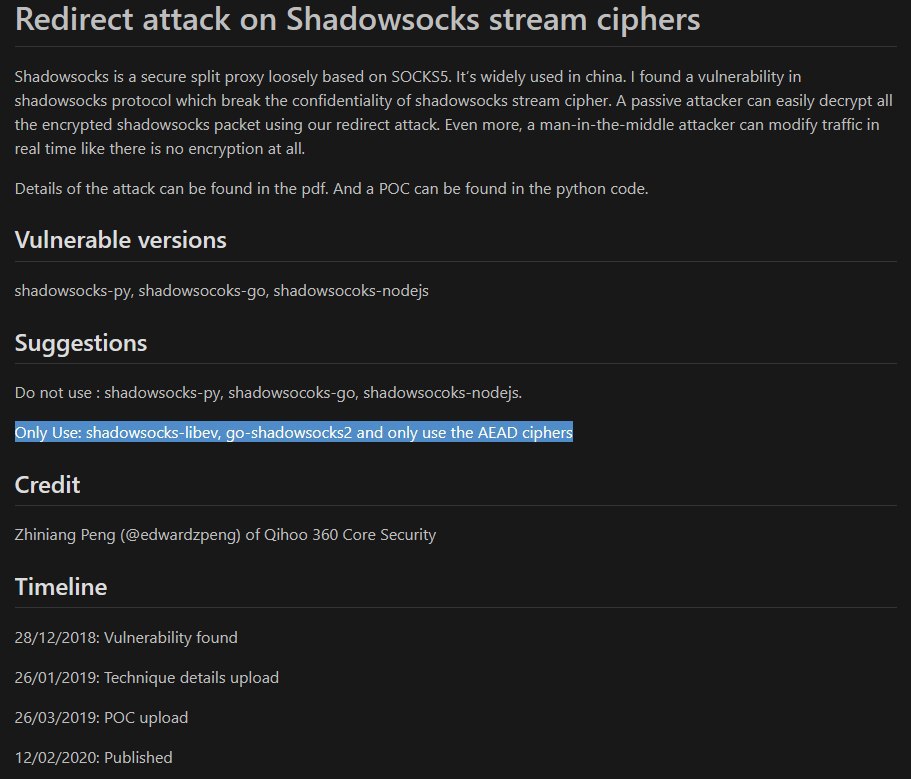Click the 26/01/2019 Technique details upload entry
911x779 pixels.
click(146, 677)
